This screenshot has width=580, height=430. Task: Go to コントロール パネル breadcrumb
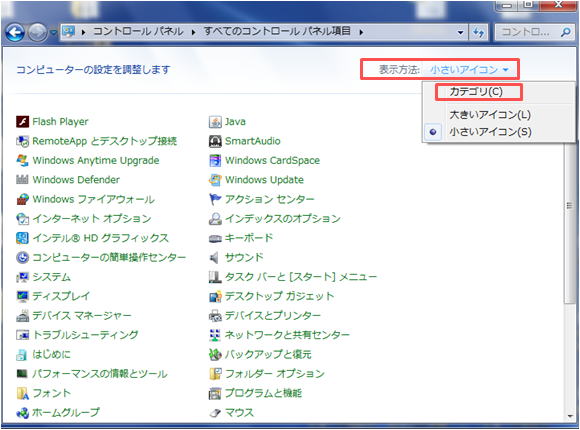(138, 31)
